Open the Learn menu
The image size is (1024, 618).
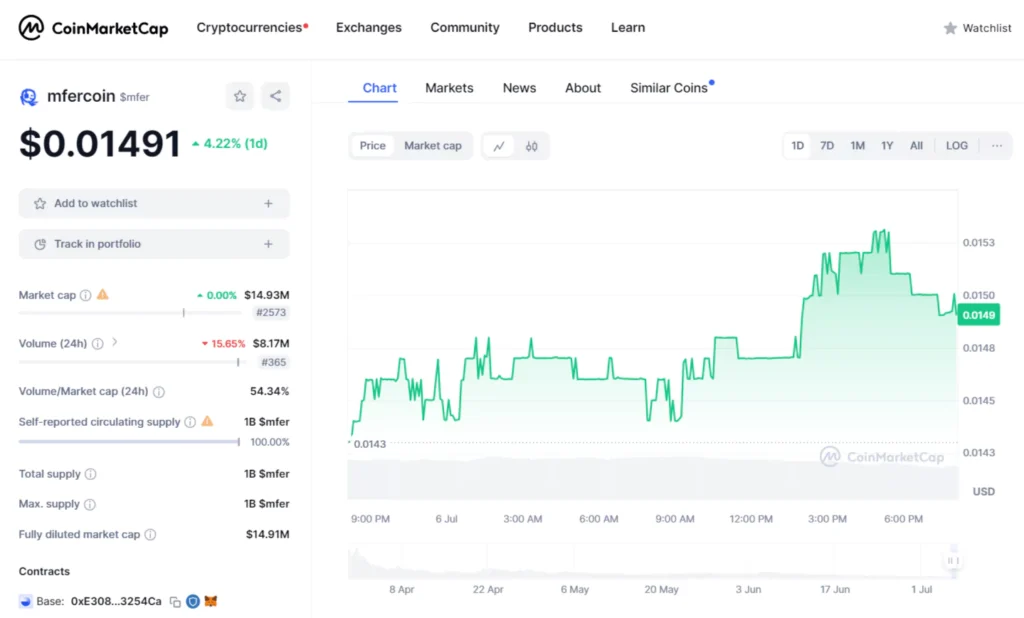click(628, 27)
